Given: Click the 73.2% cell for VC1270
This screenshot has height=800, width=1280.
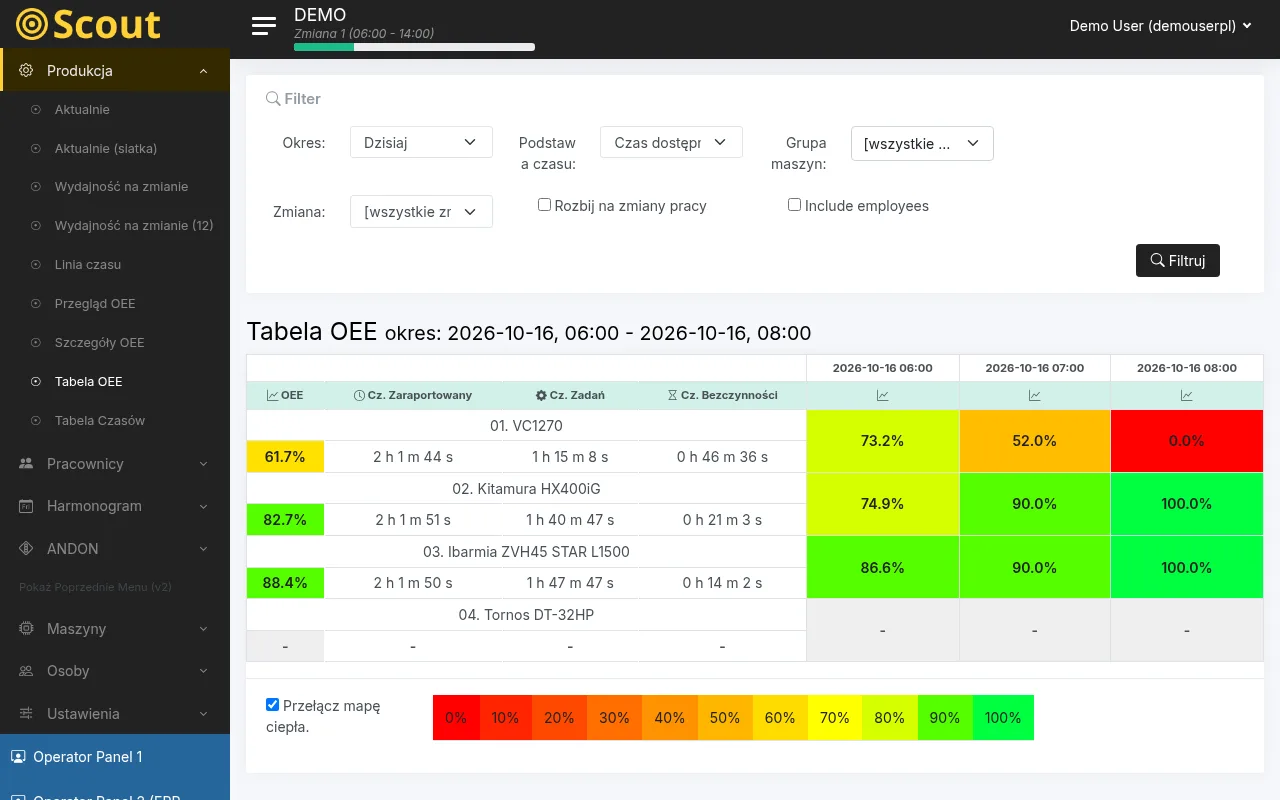Looking at the screenshot, I should click(x=883, y=441).
